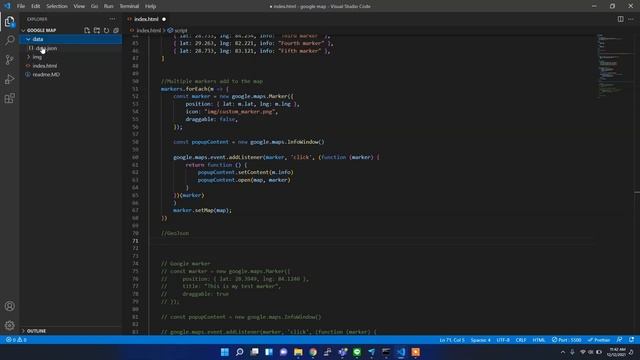Open editor more actions ellipsis
Viewport: 640px width, 360px height.
coord(631,19)
